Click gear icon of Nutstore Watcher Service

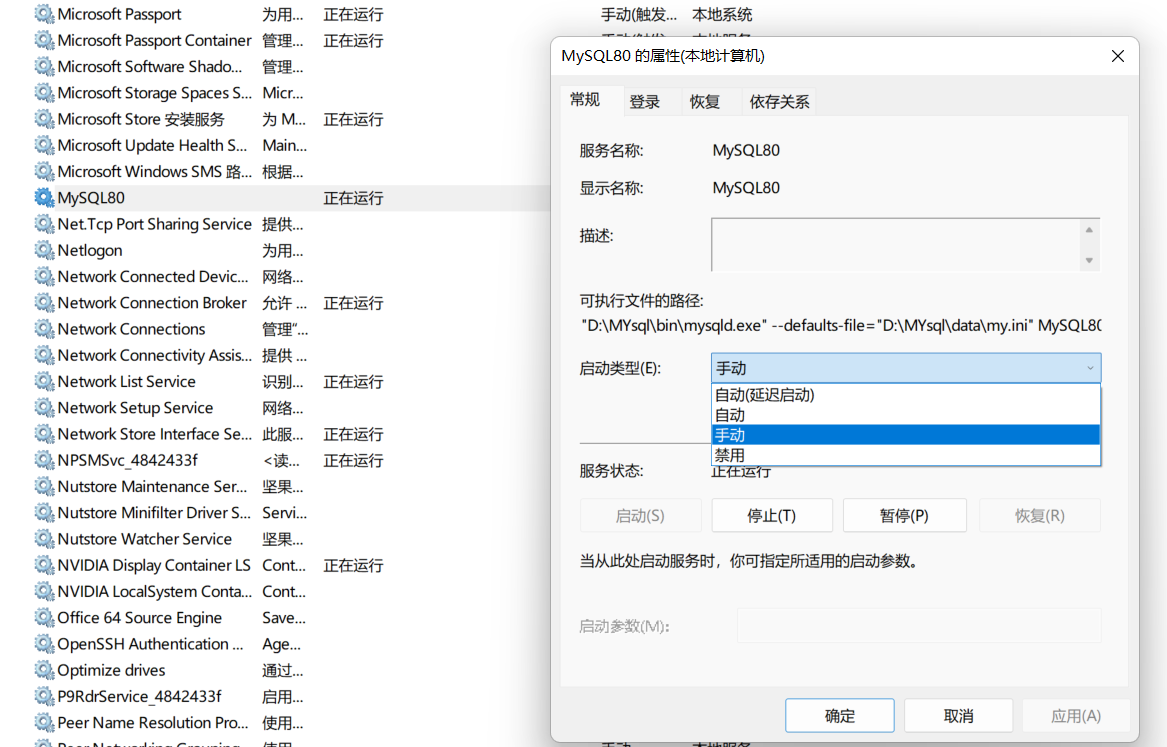[x=45, y=539]
